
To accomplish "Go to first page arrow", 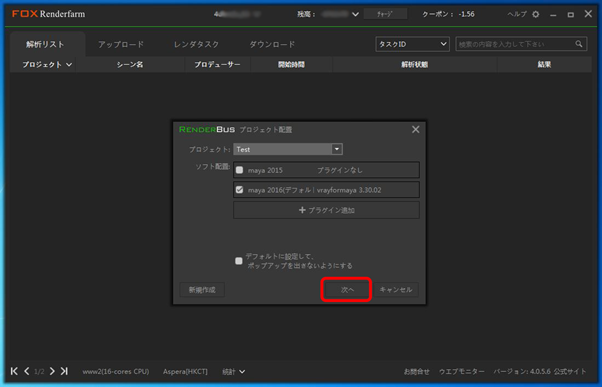I will coord(14,371).
